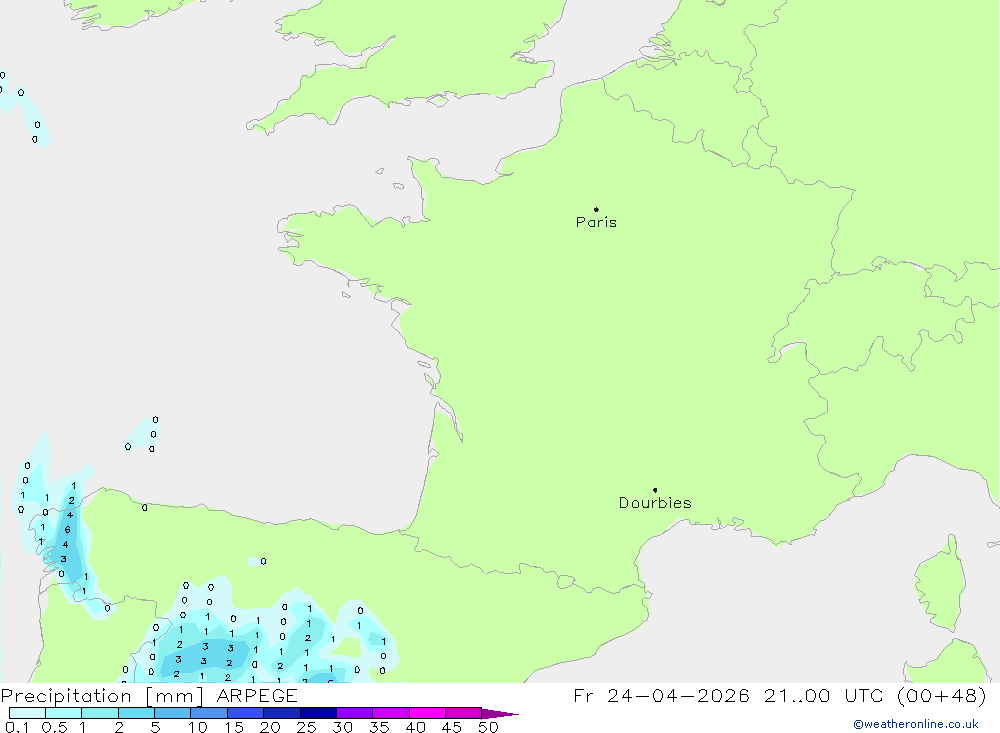
Task: Click the '6' mm precipitation value
Action: [x=67, y=530]
